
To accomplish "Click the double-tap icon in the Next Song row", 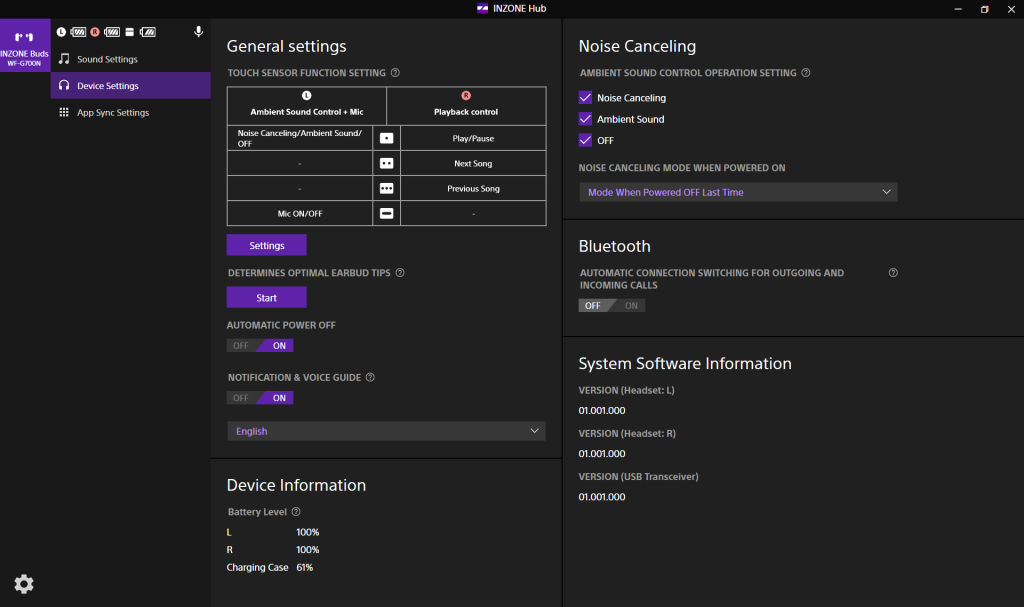I will 387,163.
